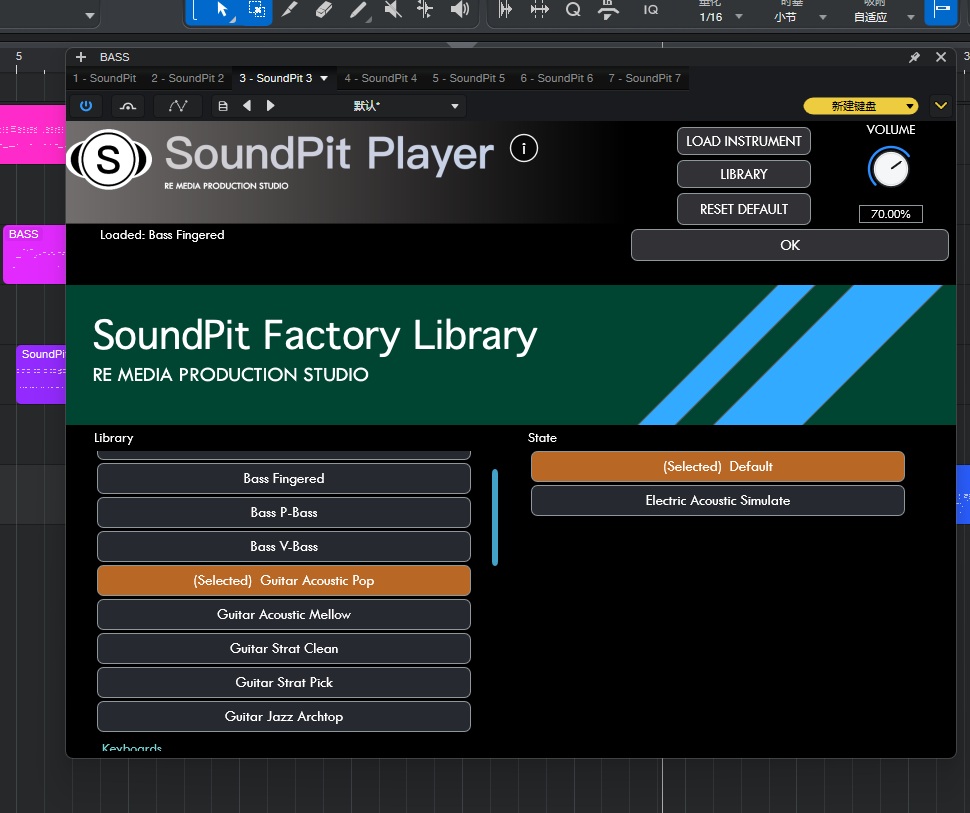
Task: Toggle the ripple edit icon
Action: tap(505, 10)
